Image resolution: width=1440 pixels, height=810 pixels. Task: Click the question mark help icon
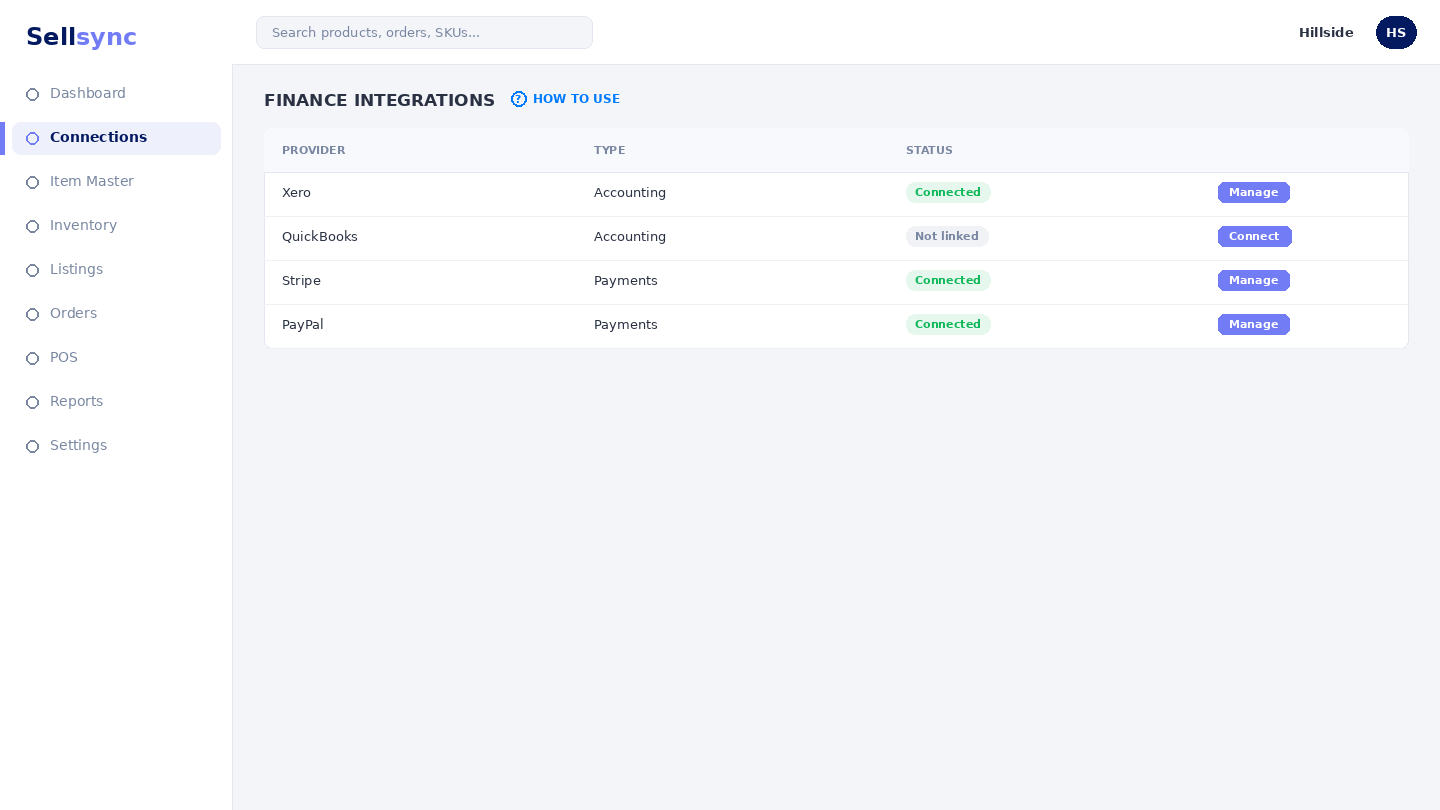pyautogui.click(x=519, y=99)
